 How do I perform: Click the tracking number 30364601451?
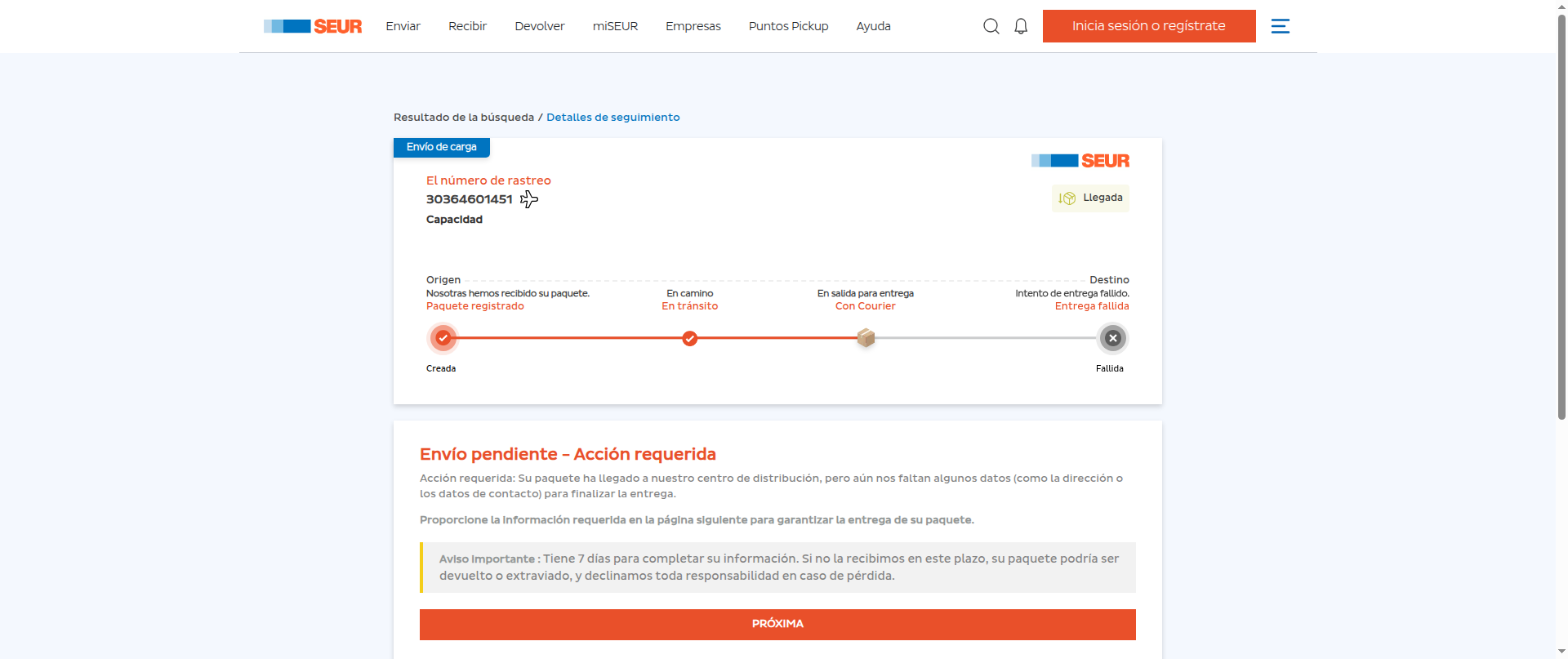point(469,199)
